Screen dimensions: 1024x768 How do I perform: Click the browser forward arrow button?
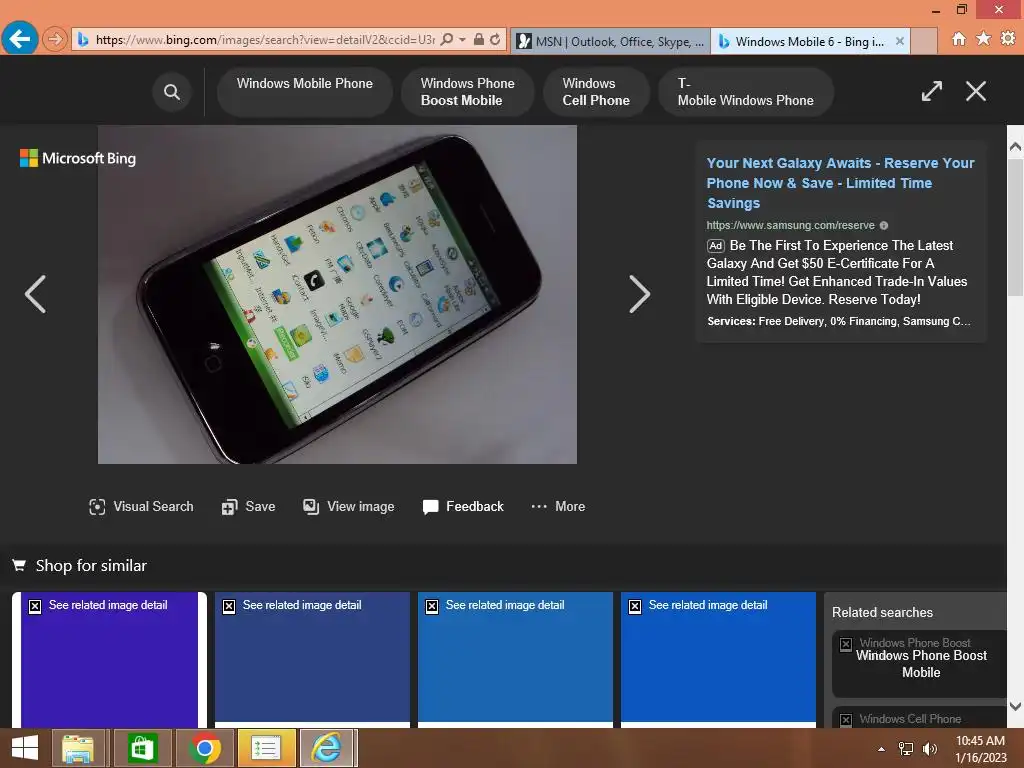55,40
